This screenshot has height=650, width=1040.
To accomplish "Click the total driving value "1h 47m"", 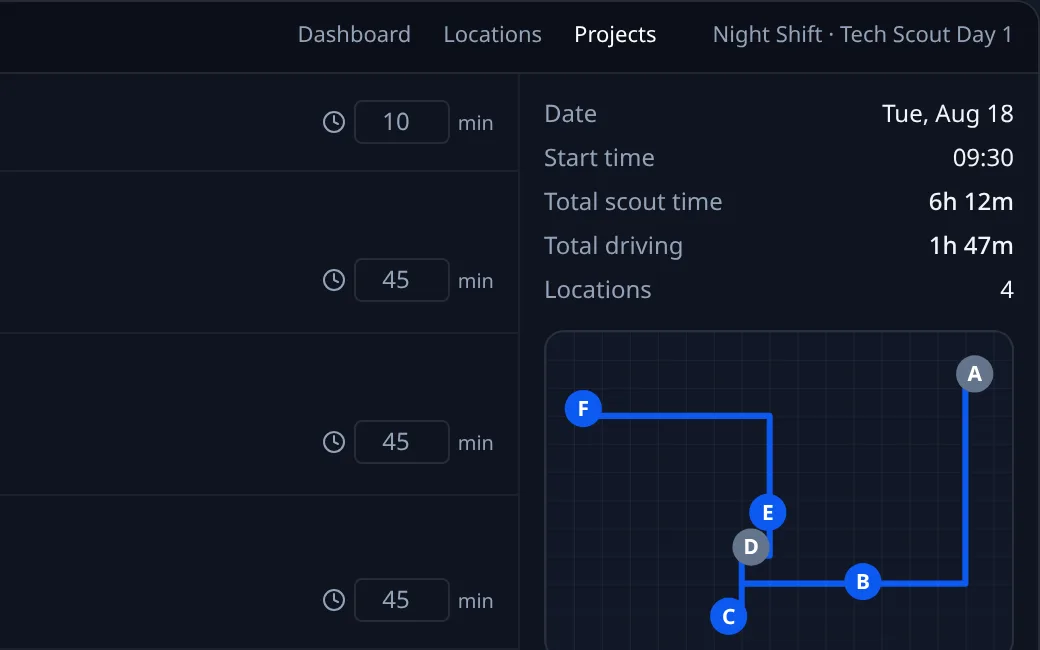I will coord(971,245).
